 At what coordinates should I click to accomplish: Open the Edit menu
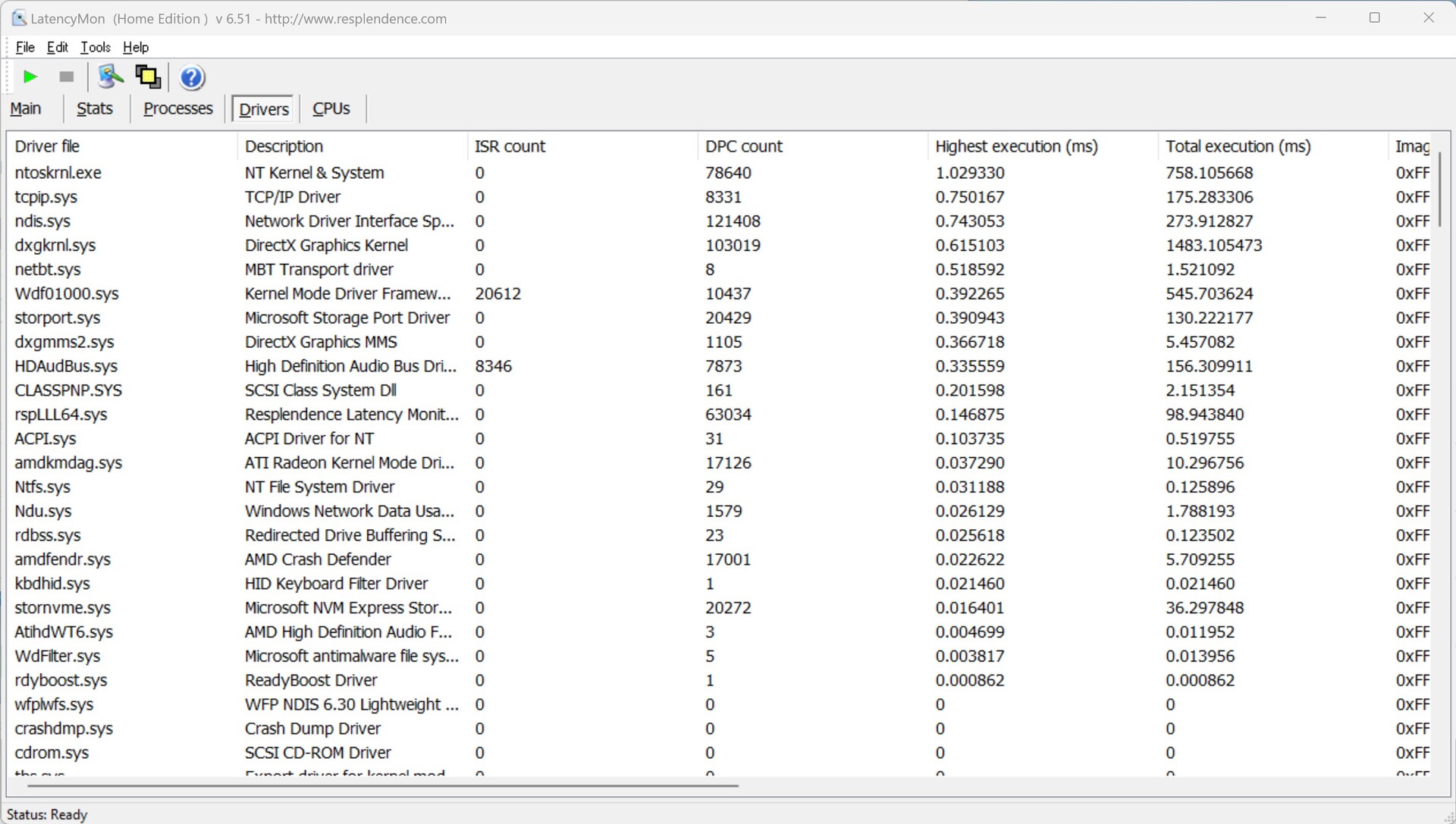tap(58, 47)
